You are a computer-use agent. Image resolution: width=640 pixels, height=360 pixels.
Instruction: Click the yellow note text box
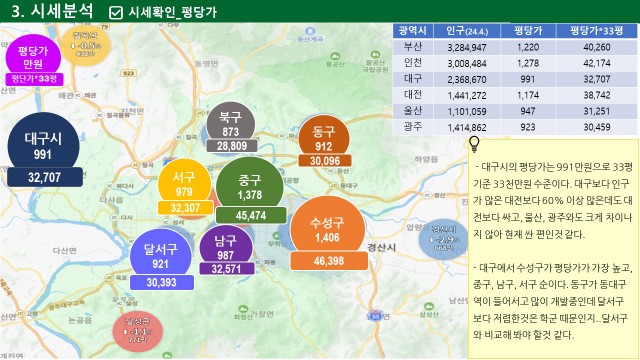(x=553, y=249)
